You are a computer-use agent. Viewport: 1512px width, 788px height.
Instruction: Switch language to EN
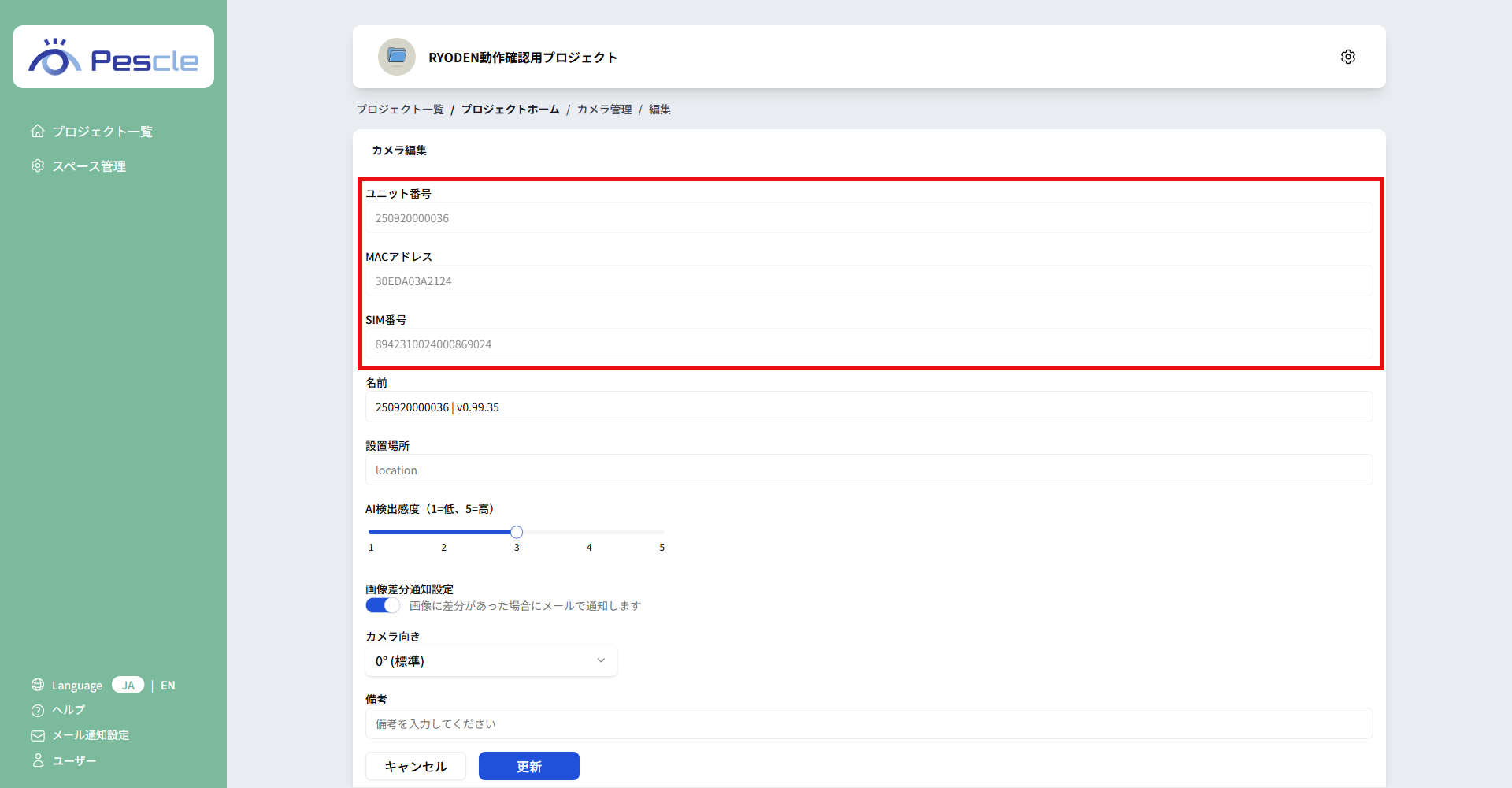168,685
